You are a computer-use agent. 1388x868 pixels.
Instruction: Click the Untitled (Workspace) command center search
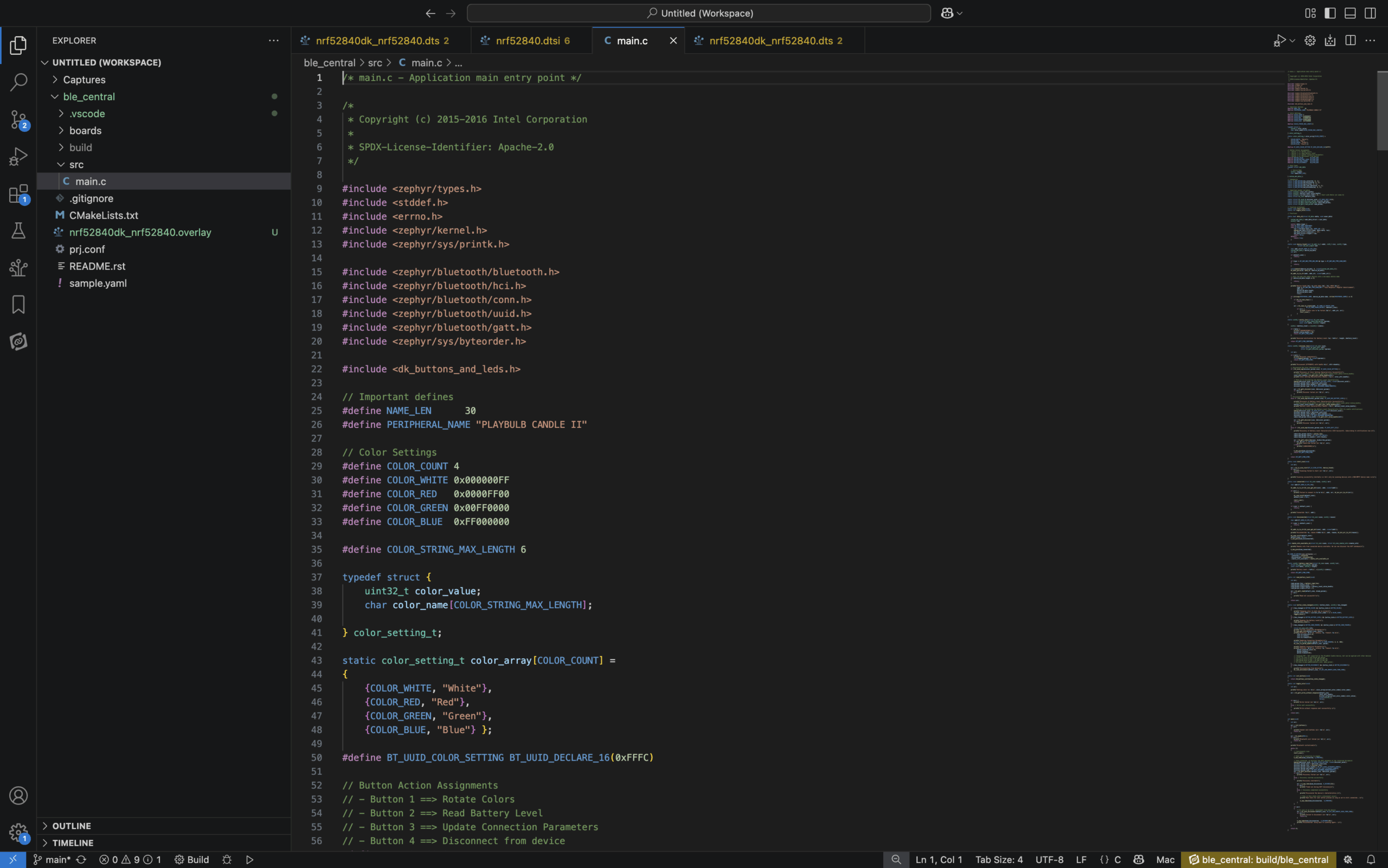click(x=698, y=13)
